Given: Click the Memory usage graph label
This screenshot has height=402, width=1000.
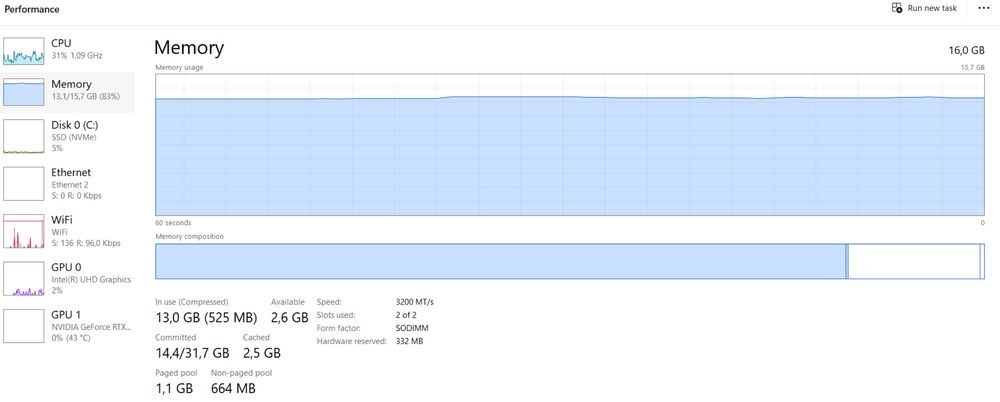Looking at the screenshot, I should point(179,67).
